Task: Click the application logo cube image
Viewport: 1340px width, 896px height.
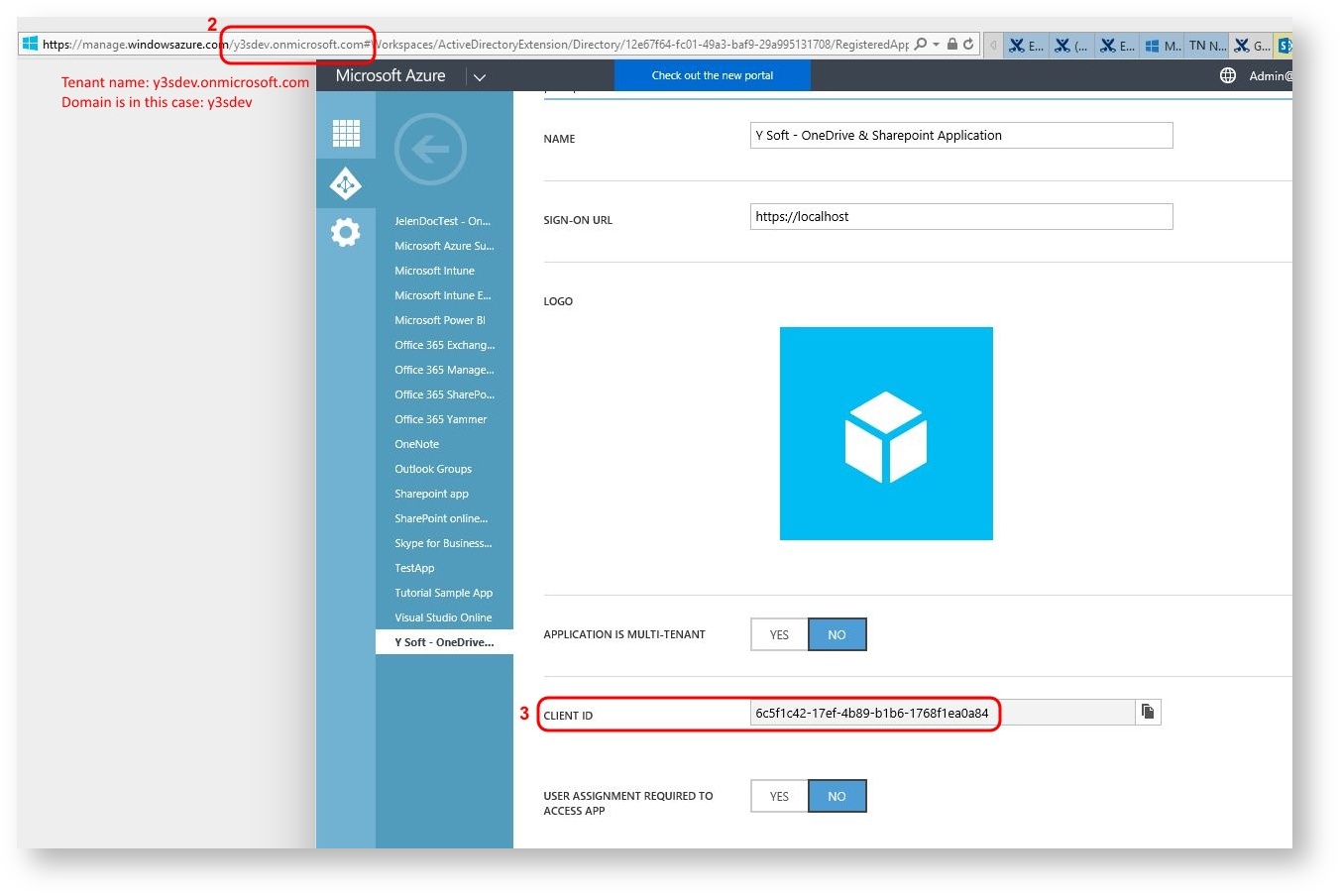Action: [886, 433]
